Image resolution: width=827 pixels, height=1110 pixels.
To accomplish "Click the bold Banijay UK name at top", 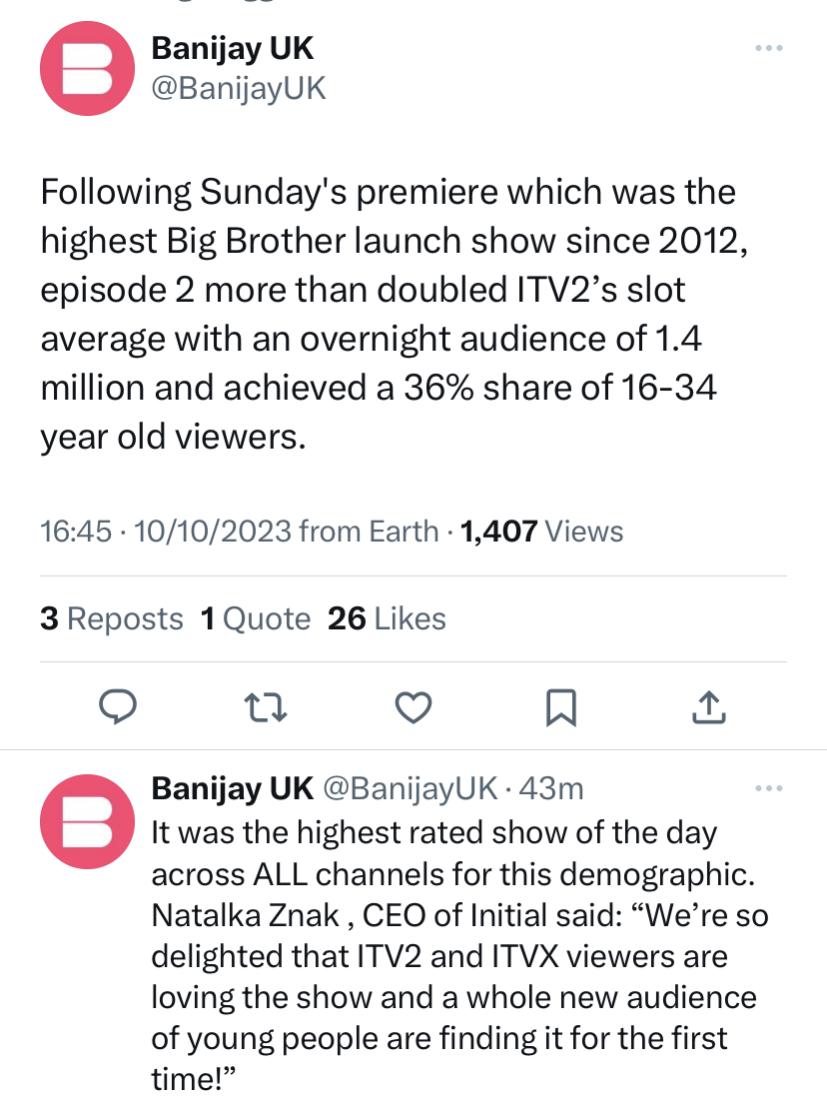I will (232, 47).
